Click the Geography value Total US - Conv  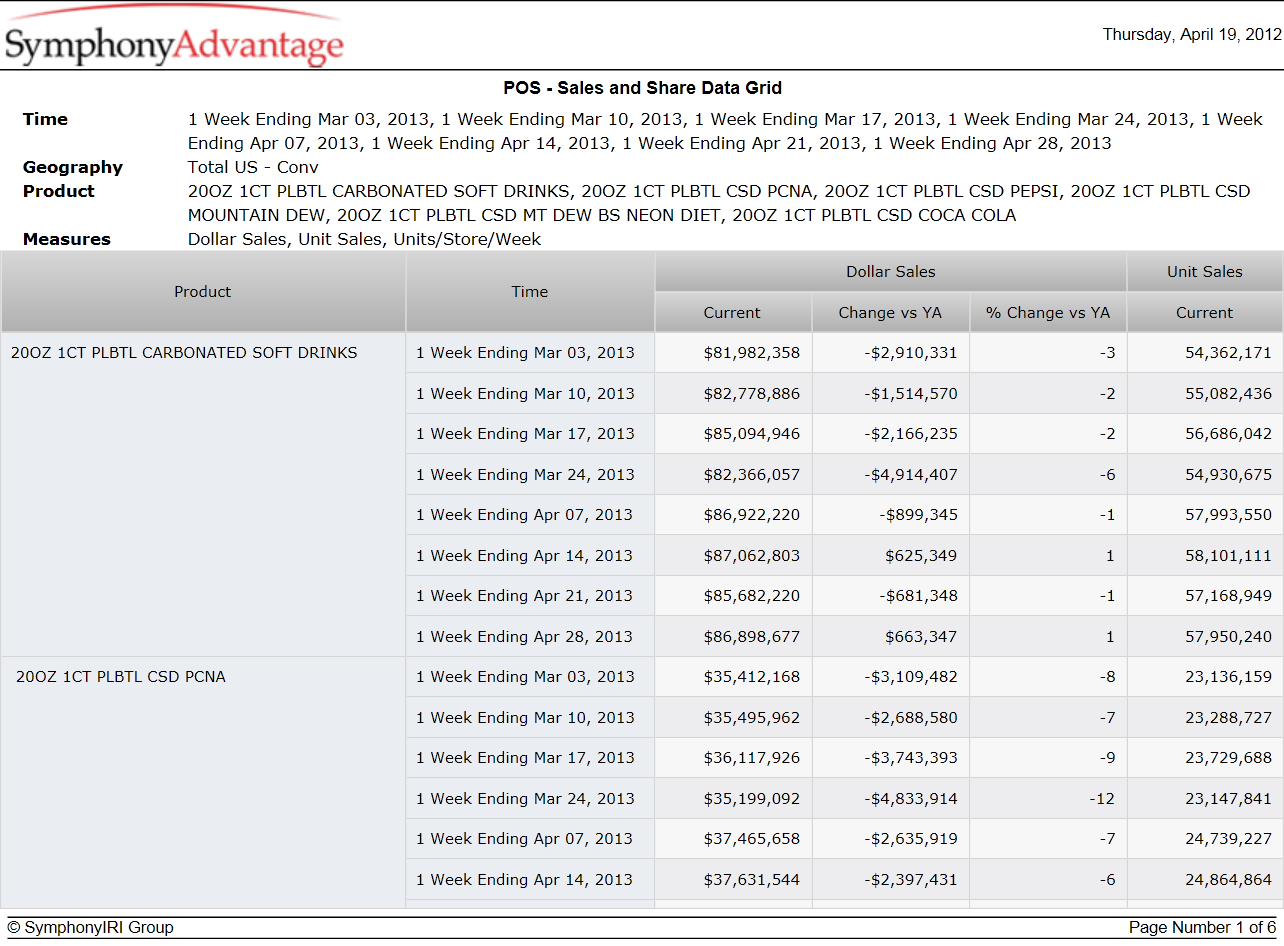click(253, 167)
